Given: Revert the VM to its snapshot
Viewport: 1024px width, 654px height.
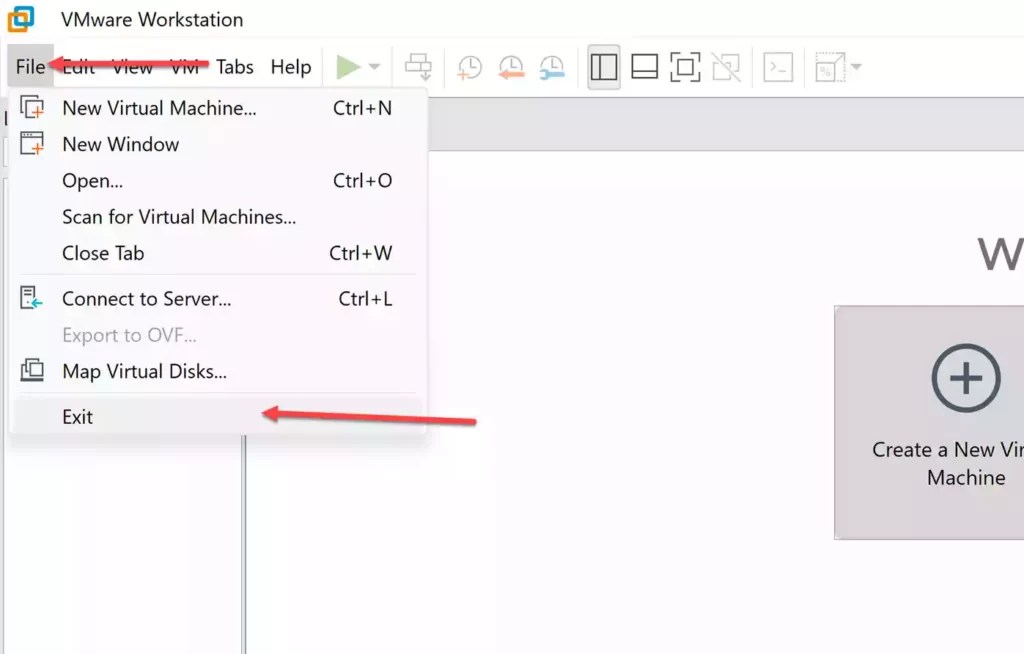Looking at the screenshot, I should (x=513, y=66).
